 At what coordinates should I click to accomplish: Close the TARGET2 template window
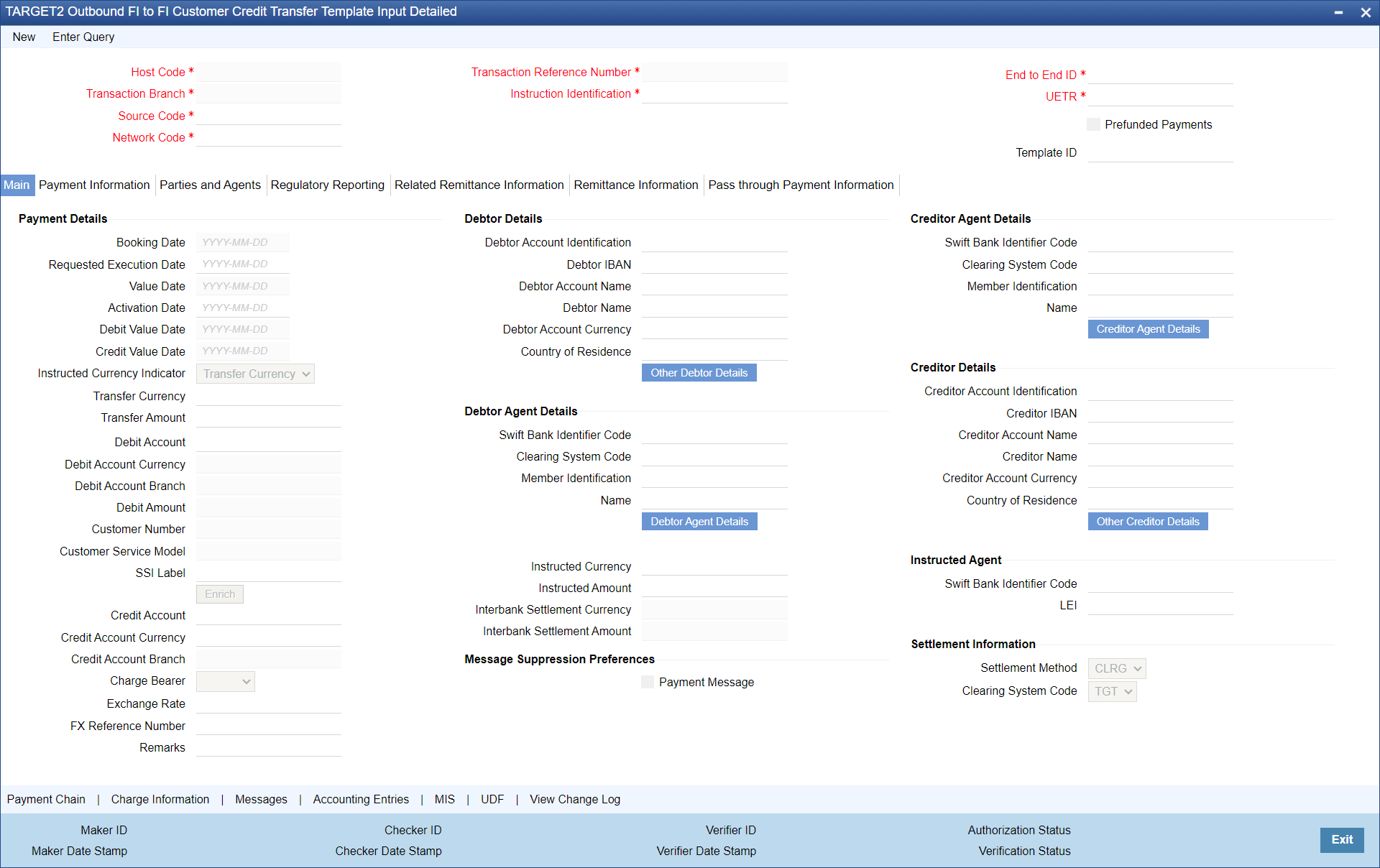1366,12
